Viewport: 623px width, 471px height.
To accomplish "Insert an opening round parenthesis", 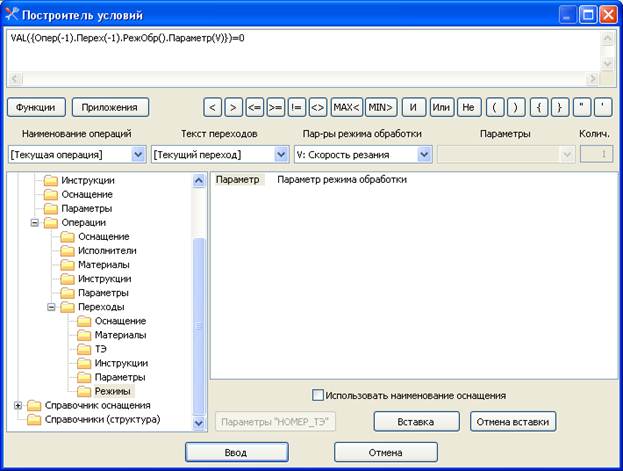I will (x=495, y=107).
